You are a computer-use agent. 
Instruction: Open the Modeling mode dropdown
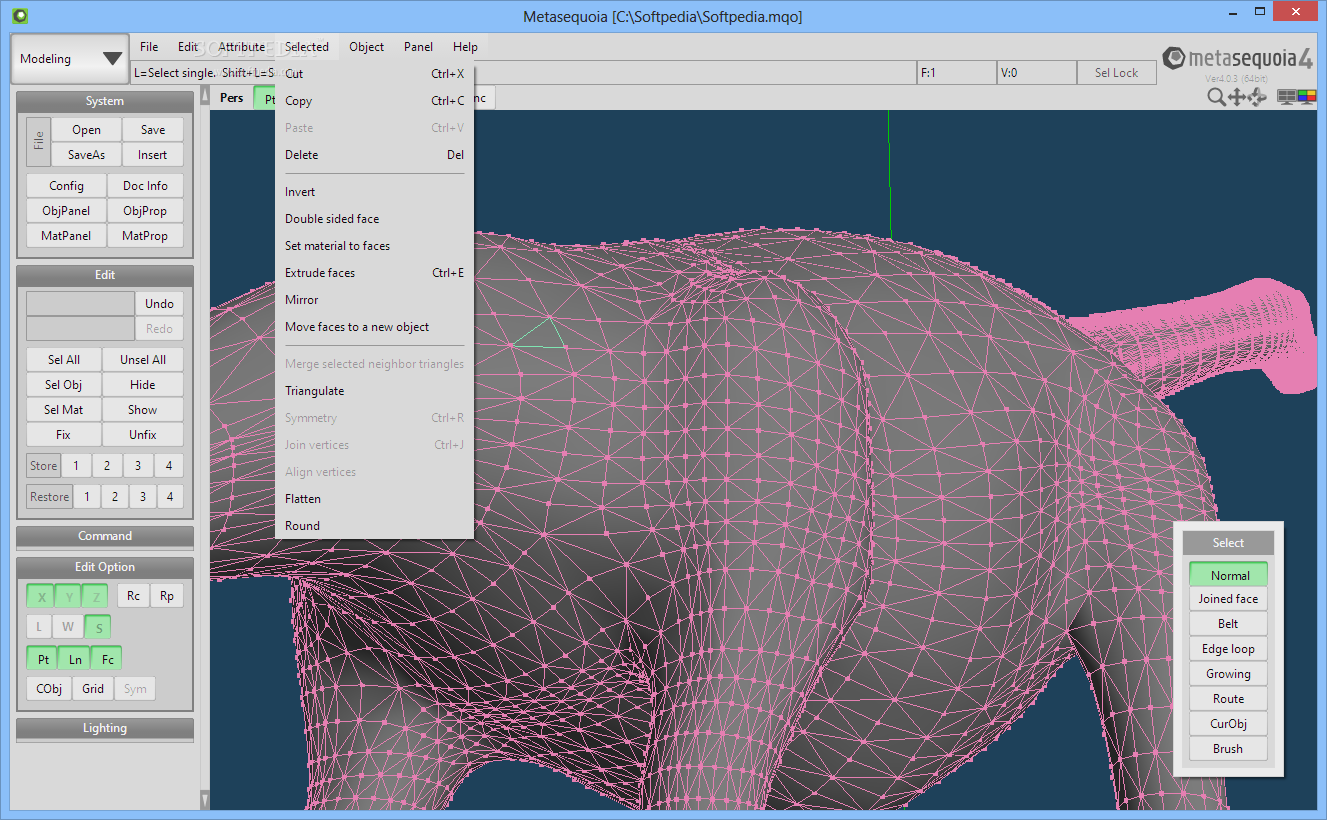coord(70,59)
